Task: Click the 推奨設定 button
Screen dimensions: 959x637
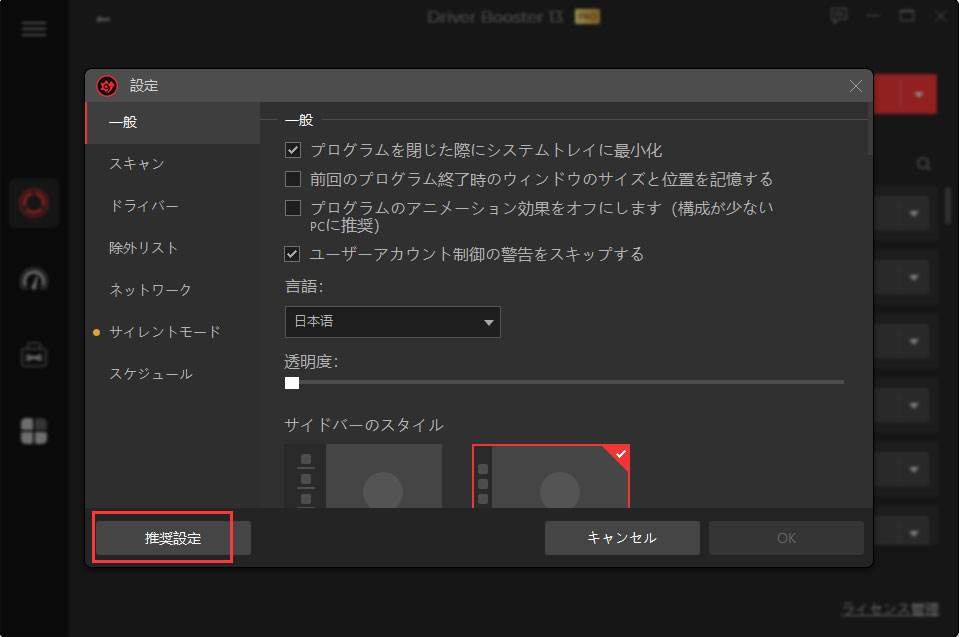Action: point(173,538)
